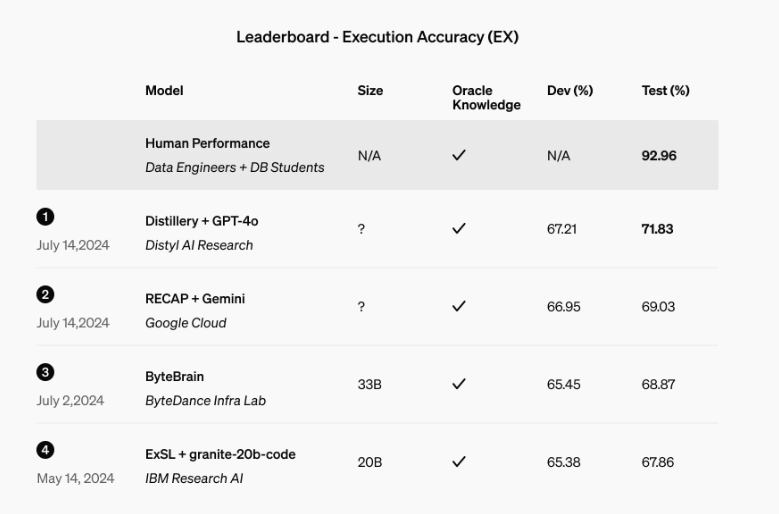Click the Human Performance row title

click(207, 144)
